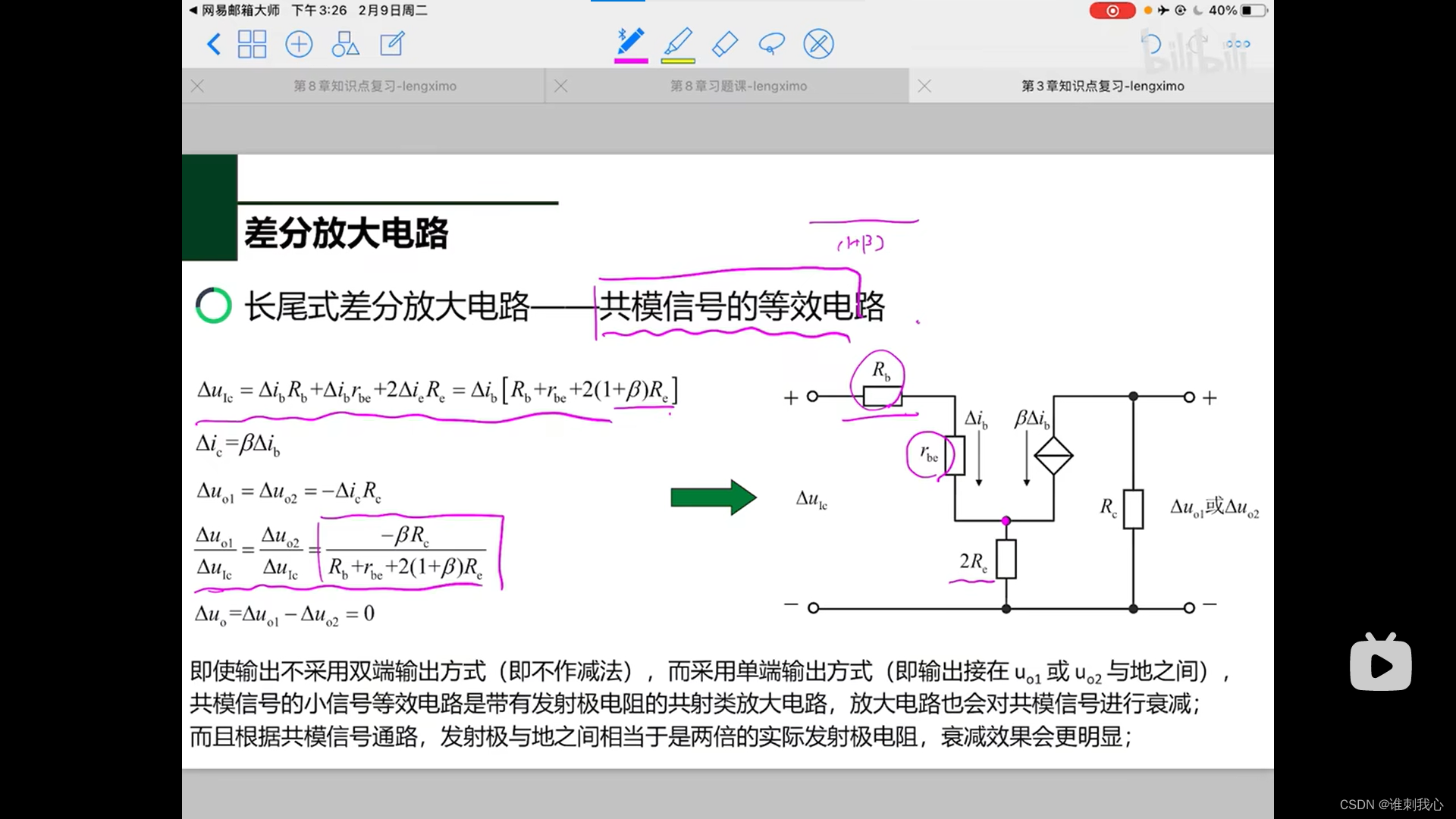Toggle the pencil-only input mode icon
The height and width of the screenshot is (819, 1456).
pyautogui.click(x=818, y=44)
